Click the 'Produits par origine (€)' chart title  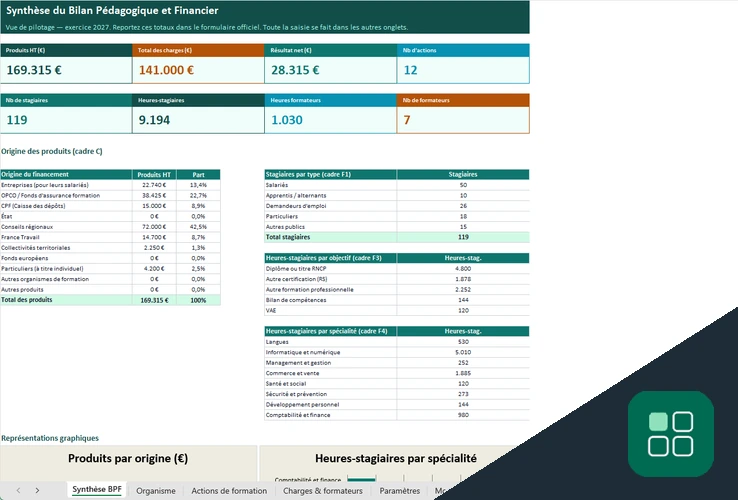[128, 459]
